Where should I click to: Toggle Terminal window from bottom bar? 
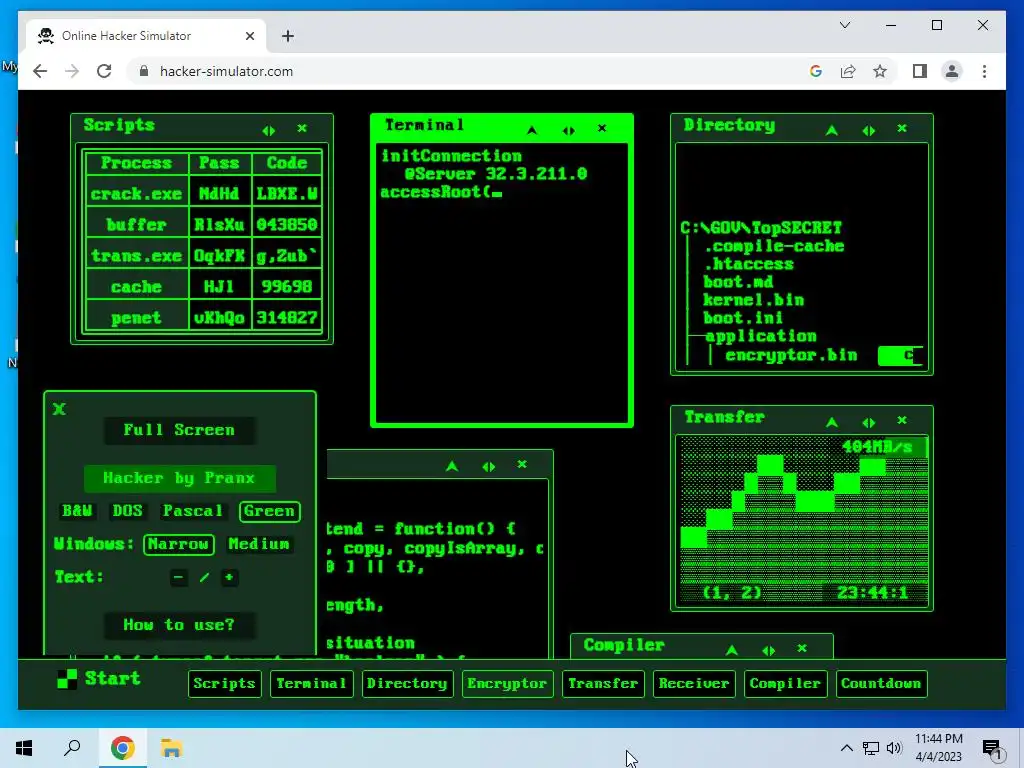point(312,684)
